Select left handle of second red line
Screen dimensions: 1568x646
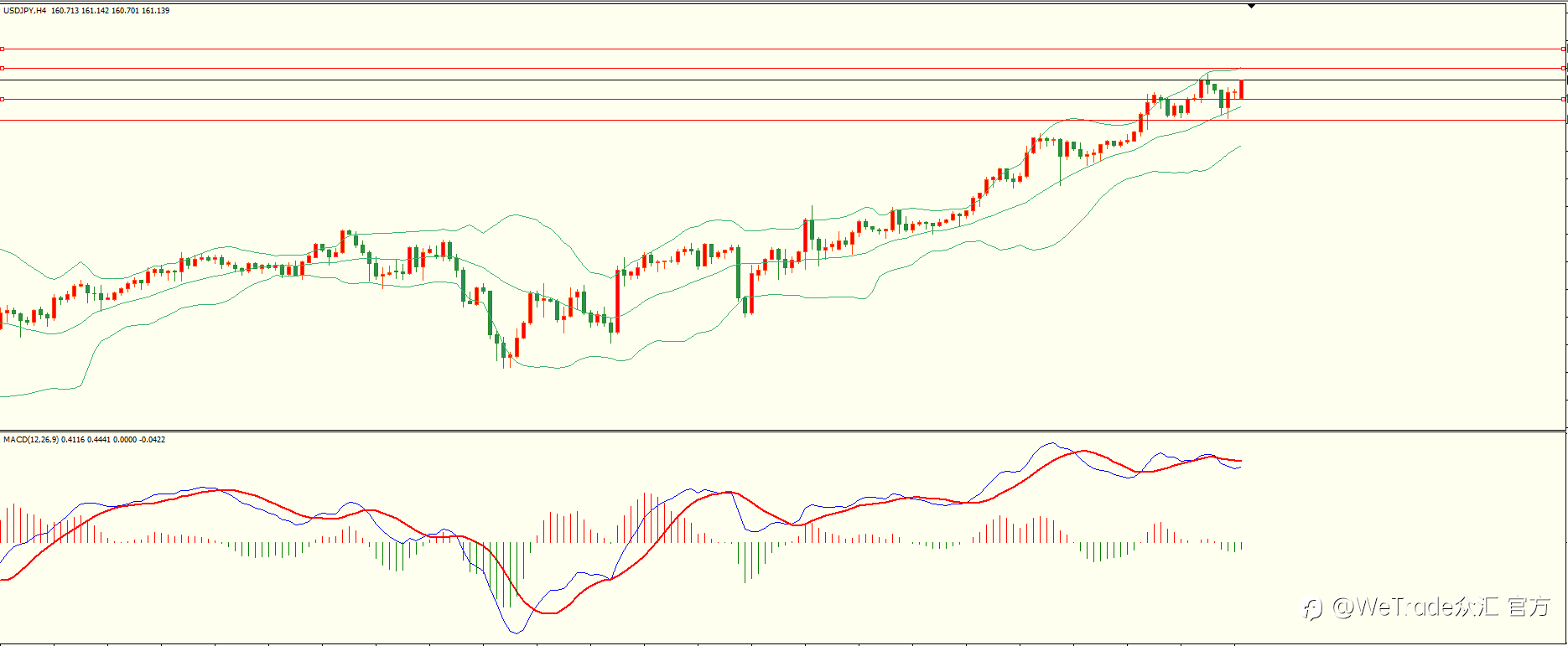click(3, 68)
